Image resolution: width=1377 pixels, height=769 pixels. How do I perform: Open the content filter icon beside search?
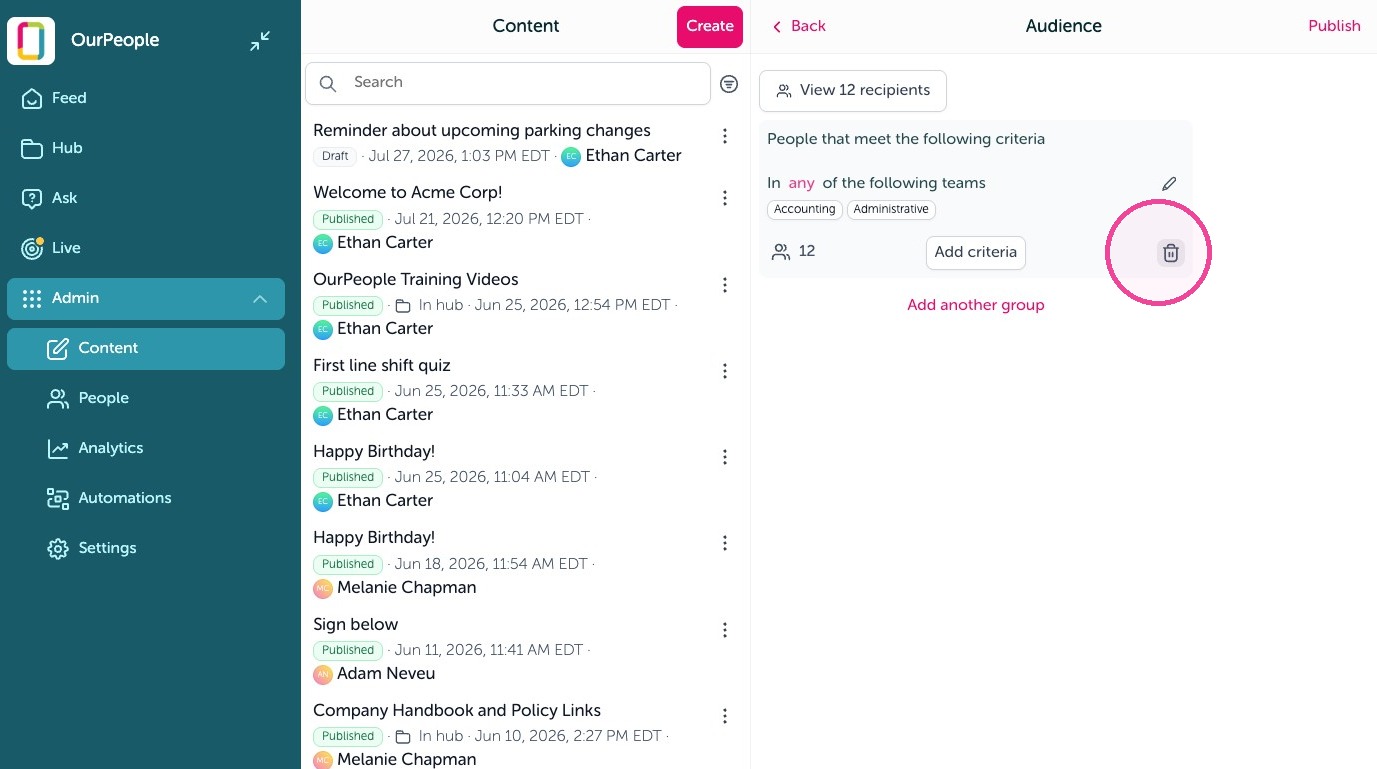[x=729, y=84]
